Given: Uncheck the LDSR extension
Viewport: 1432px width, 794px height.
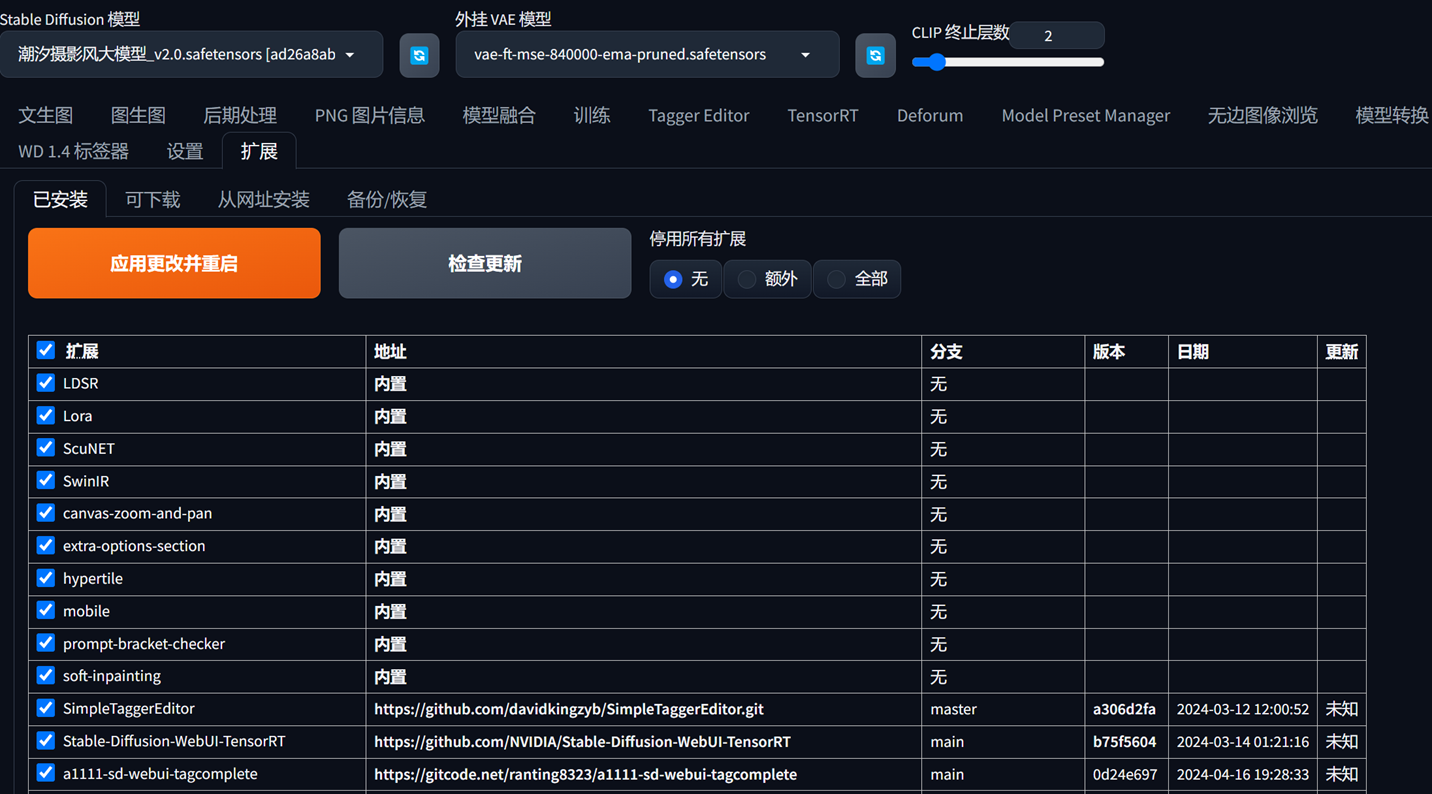Looking at the screenshot, I should point(45,382).
